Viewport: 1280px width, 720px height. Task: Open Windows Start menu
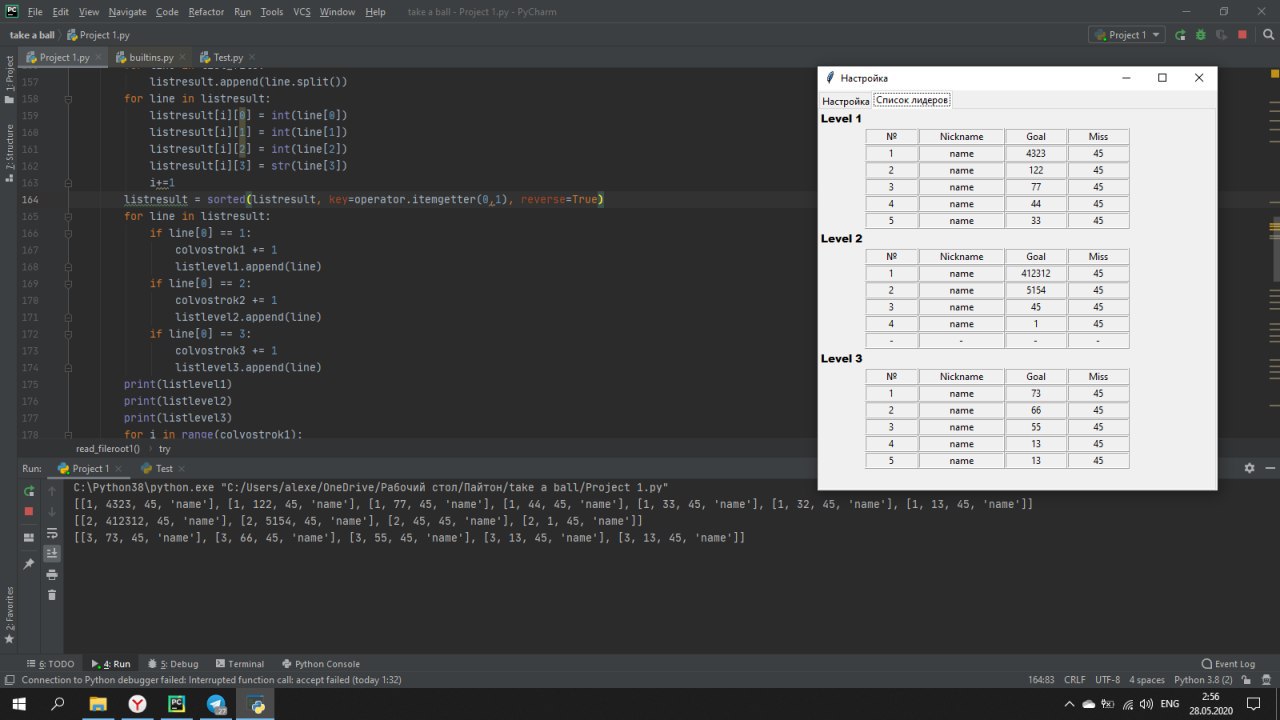click(x=17, y=704)
